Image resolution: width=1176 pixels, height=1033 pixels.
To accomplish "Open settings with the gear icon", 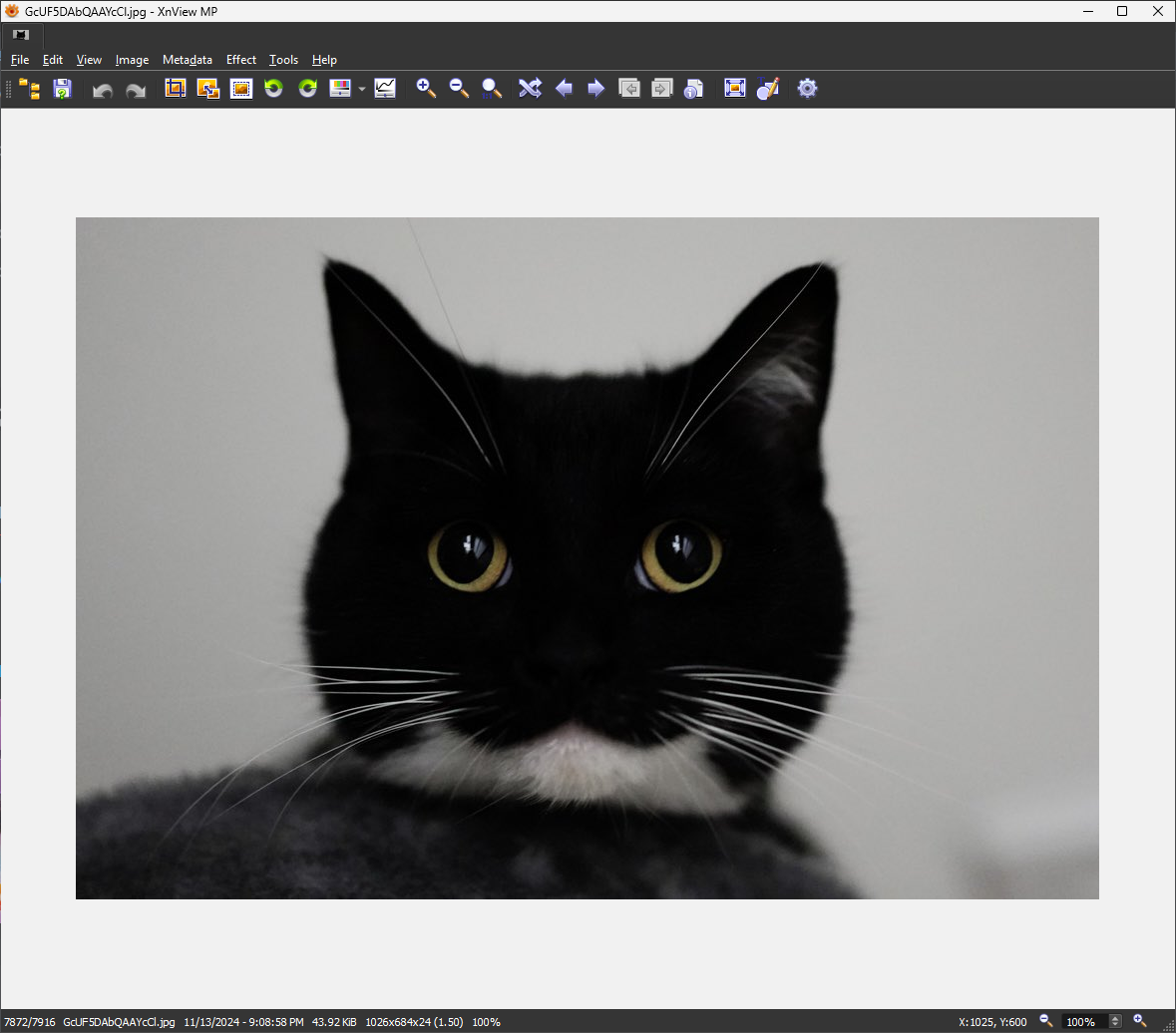I will pos(807,89).
